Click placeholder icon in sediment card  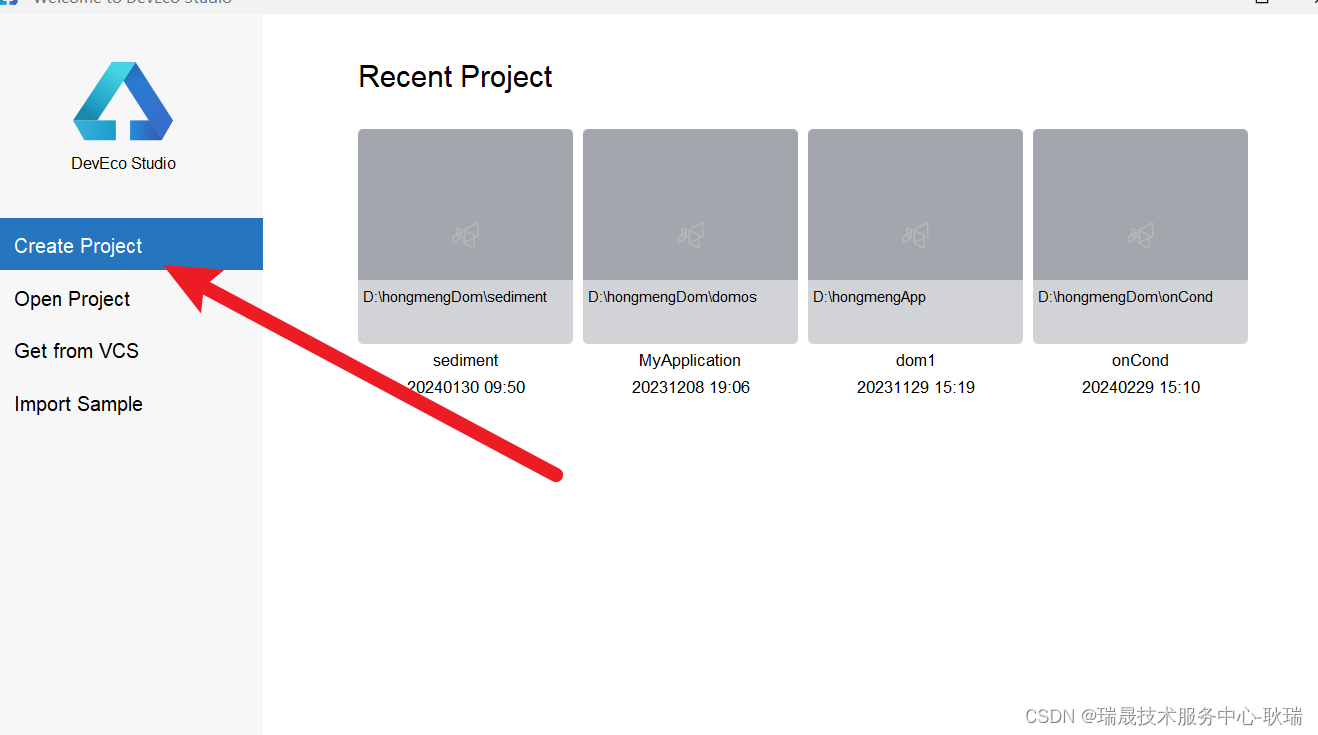465,235
